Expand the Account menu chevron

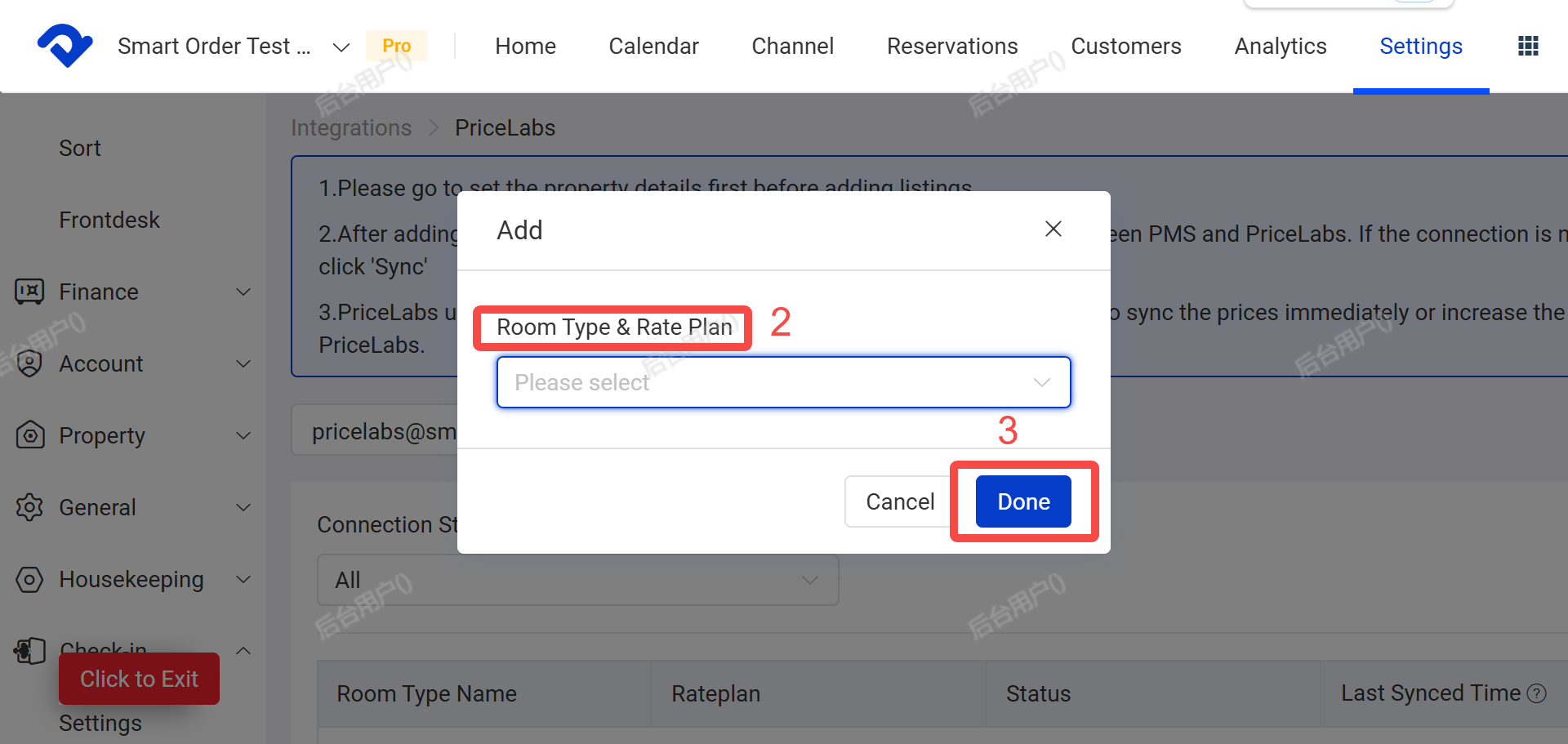point(243,363)
